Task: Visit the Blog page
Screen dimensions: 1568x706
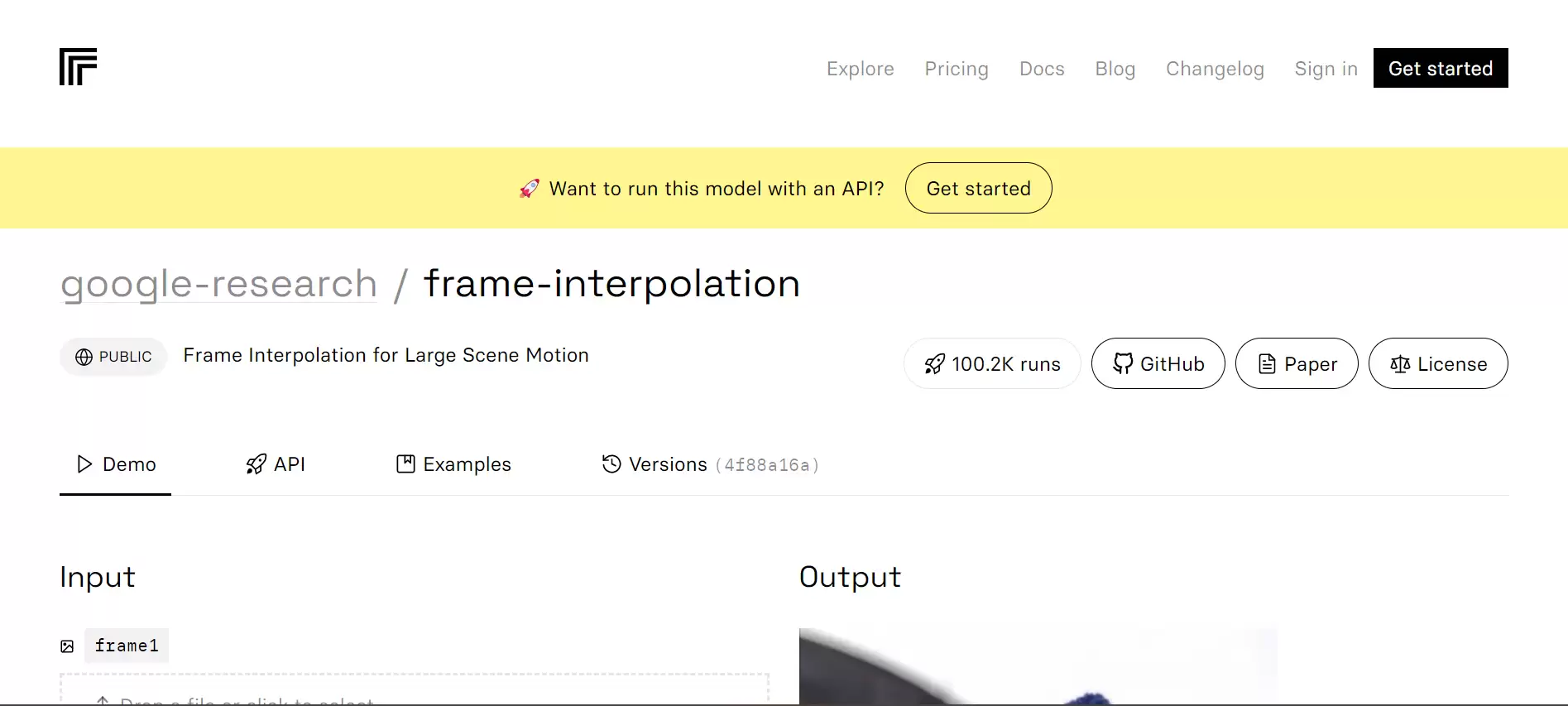Action: [1115, 69]
